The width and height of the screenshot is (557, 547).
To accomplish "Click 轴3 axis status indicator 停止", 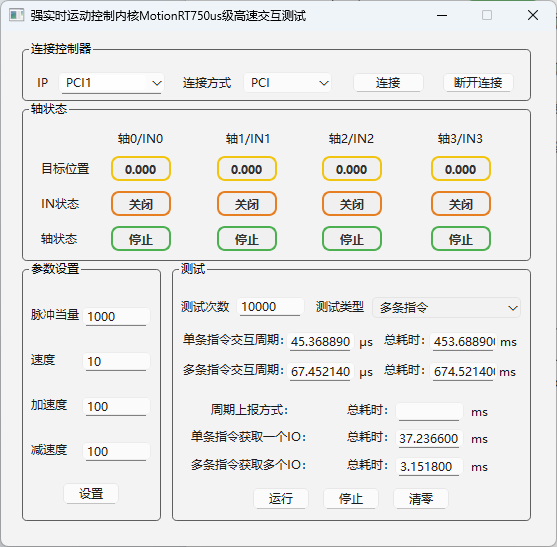I will coord(461,239).
